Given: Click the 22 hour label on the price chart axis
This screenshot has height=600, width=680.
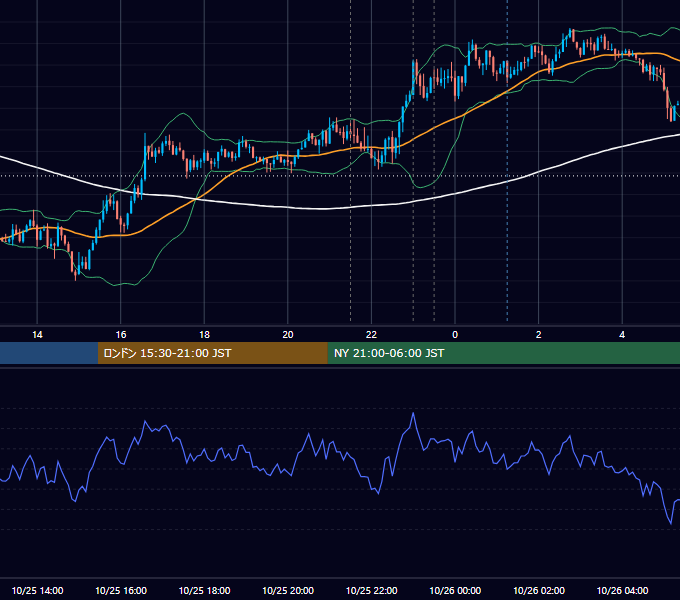Looking at the screenshot, I should (x=371, y=335).
